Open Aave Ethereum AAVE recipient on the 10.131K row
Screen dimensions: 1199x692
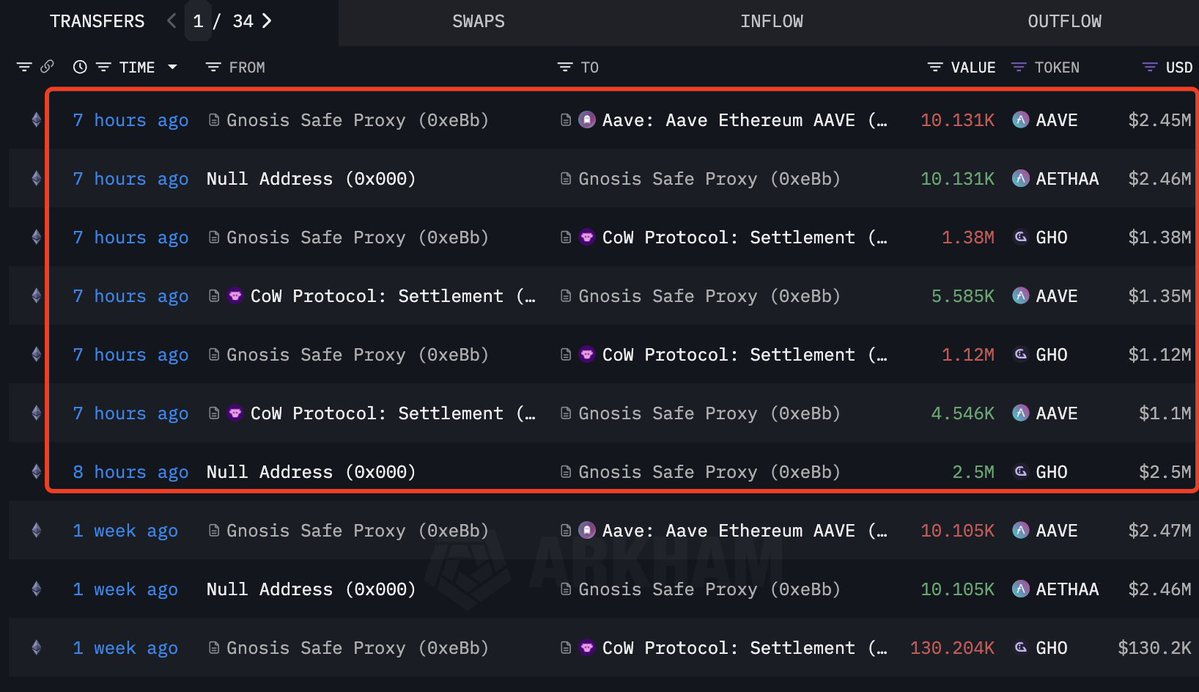click(745, 120)
